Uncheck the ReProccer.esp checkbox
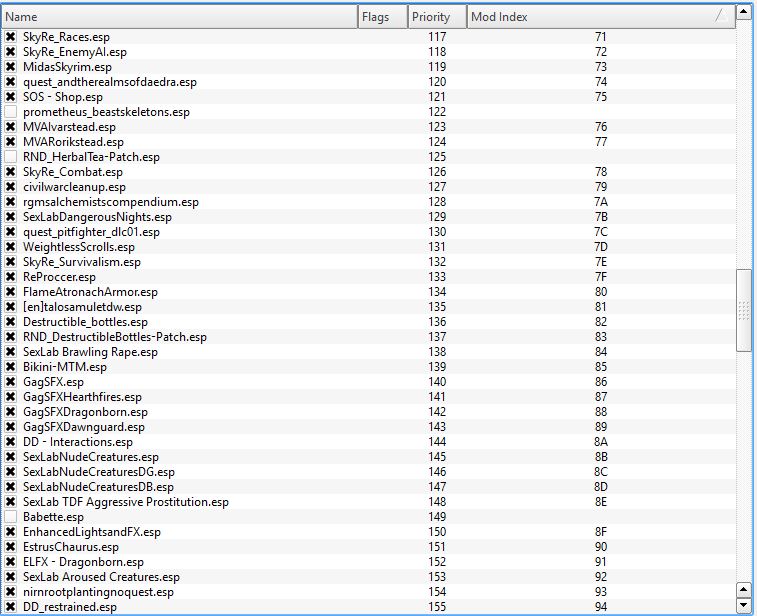The width and height of the screenshot is (757, 616). click(11, 277)
